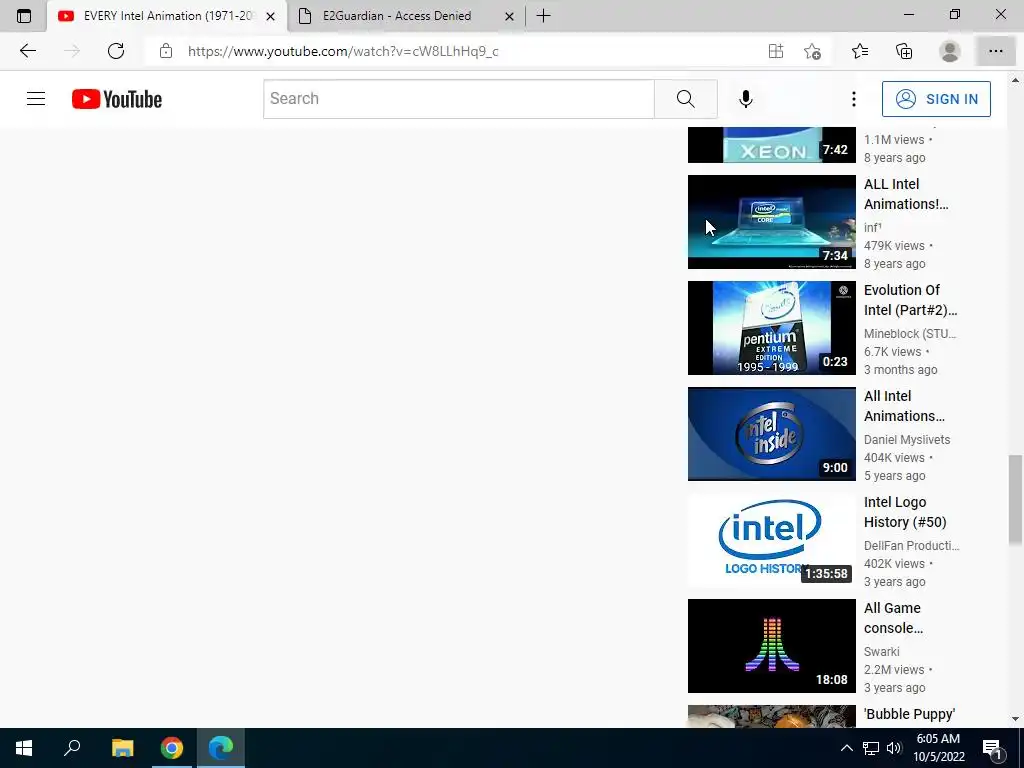
Task: Switch to EVERY Intel Animation tab
Action: point(167,16)
